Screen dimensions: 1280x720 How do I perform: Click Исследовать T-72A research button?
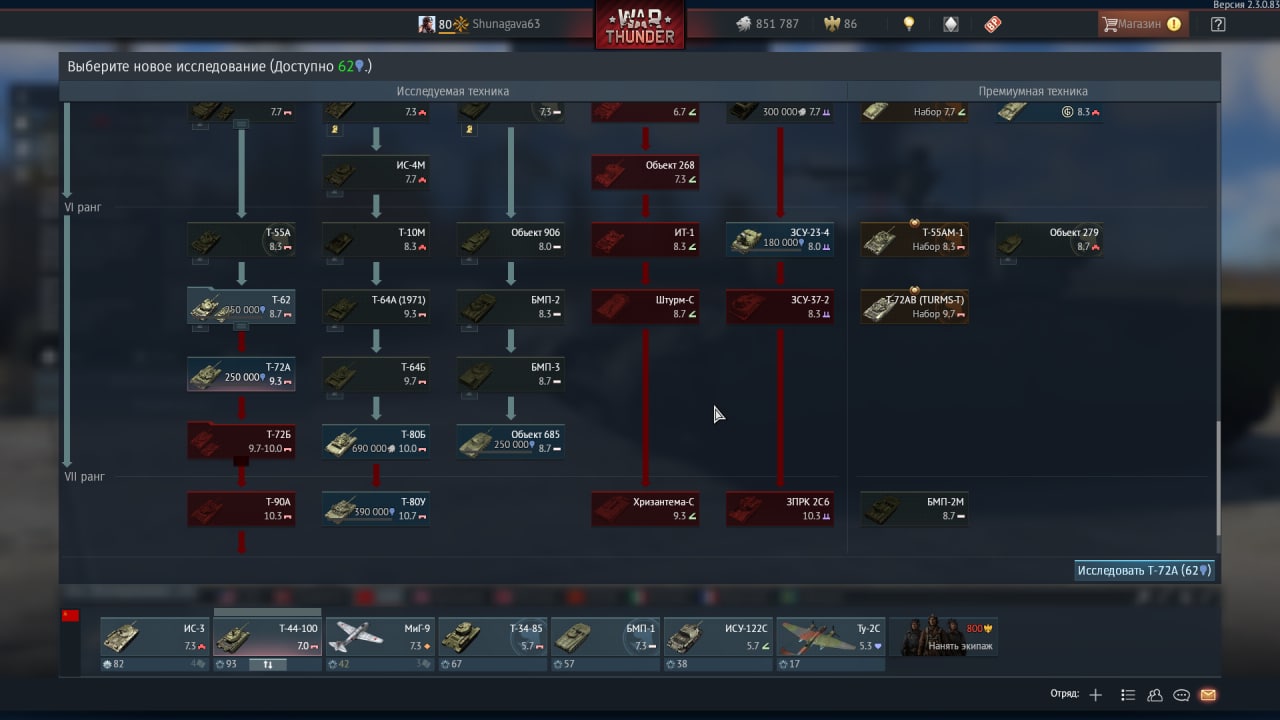click(1144, 571)
